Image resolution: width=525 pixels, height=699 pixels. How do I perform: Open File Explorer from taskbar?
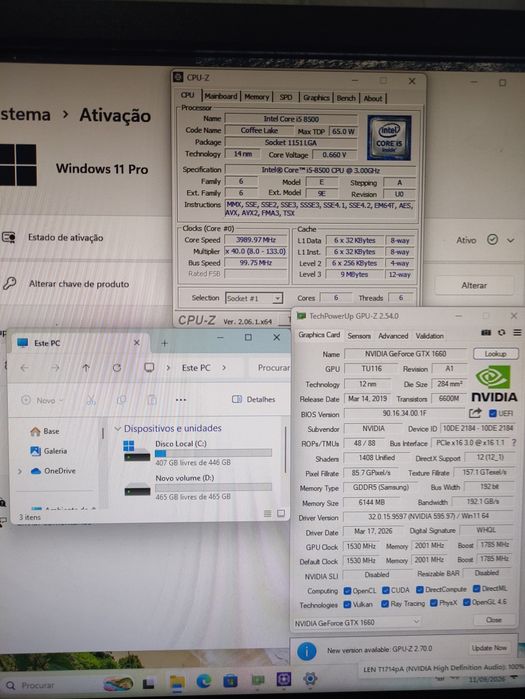(177, 682)
